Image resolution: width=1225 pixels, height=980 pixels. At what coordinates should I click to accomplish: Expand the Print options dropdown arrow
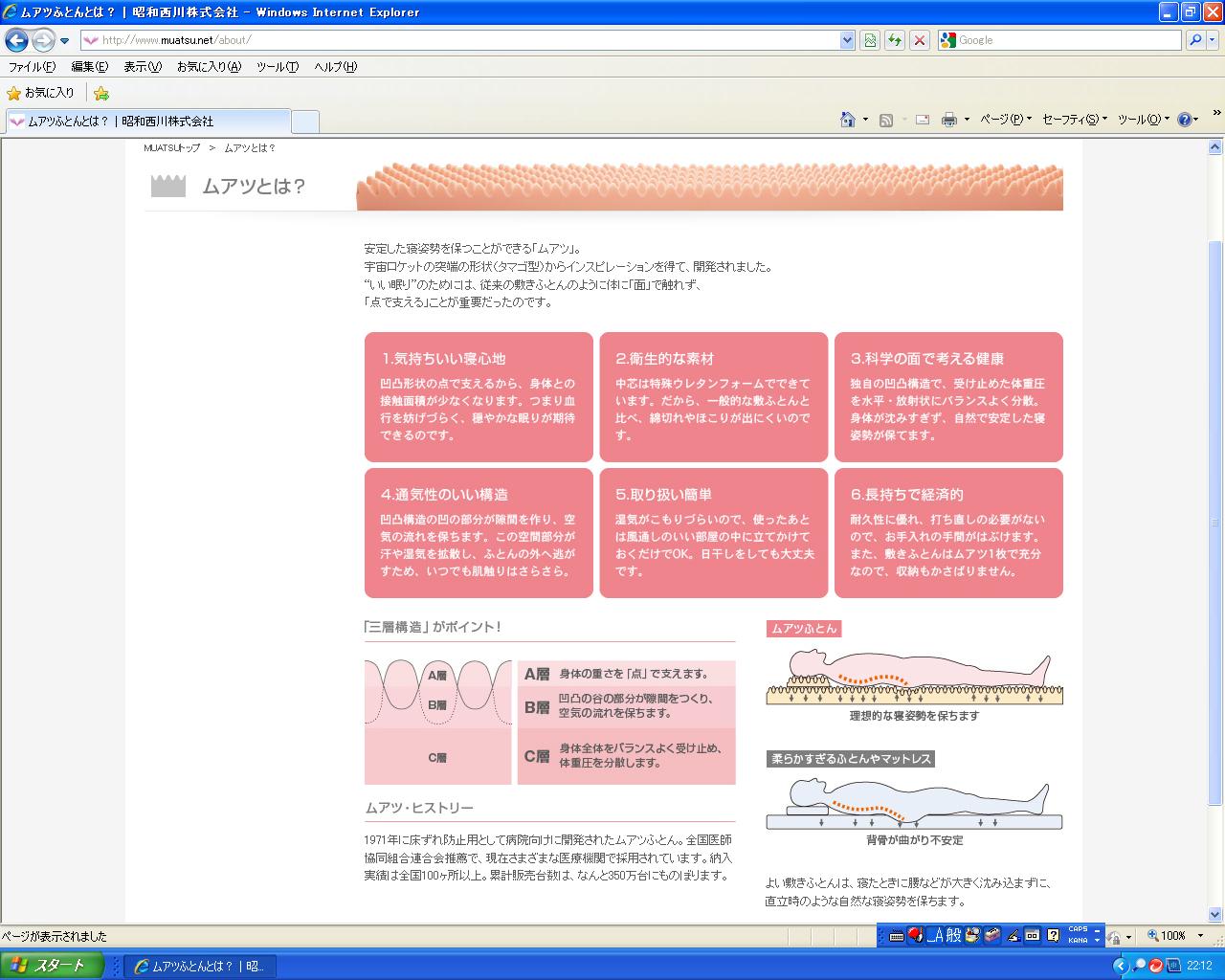point(967,120)
